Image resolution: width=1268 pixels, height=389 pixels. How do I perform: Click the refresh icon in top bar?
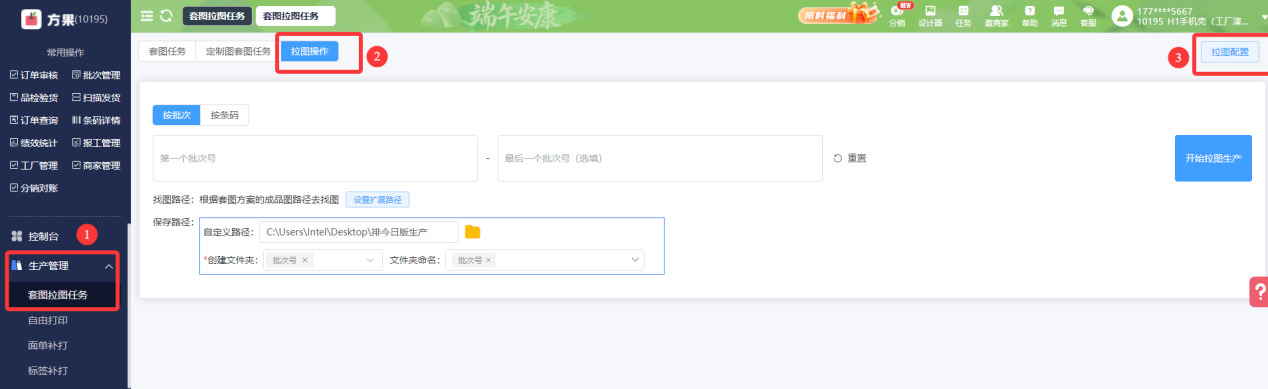166,16
